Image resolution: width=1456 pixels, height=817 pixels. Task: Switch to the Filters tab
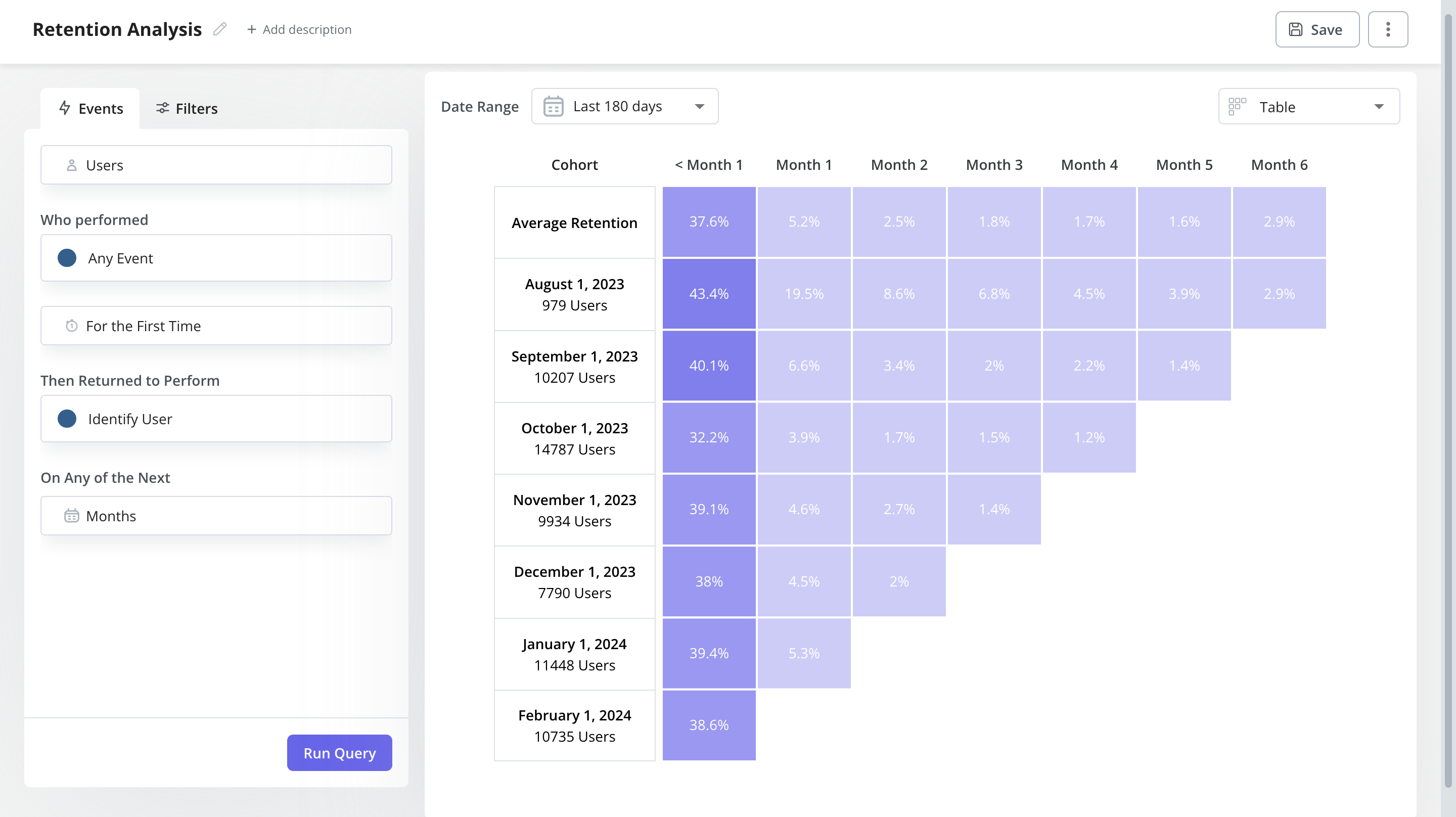pos(187,108)
